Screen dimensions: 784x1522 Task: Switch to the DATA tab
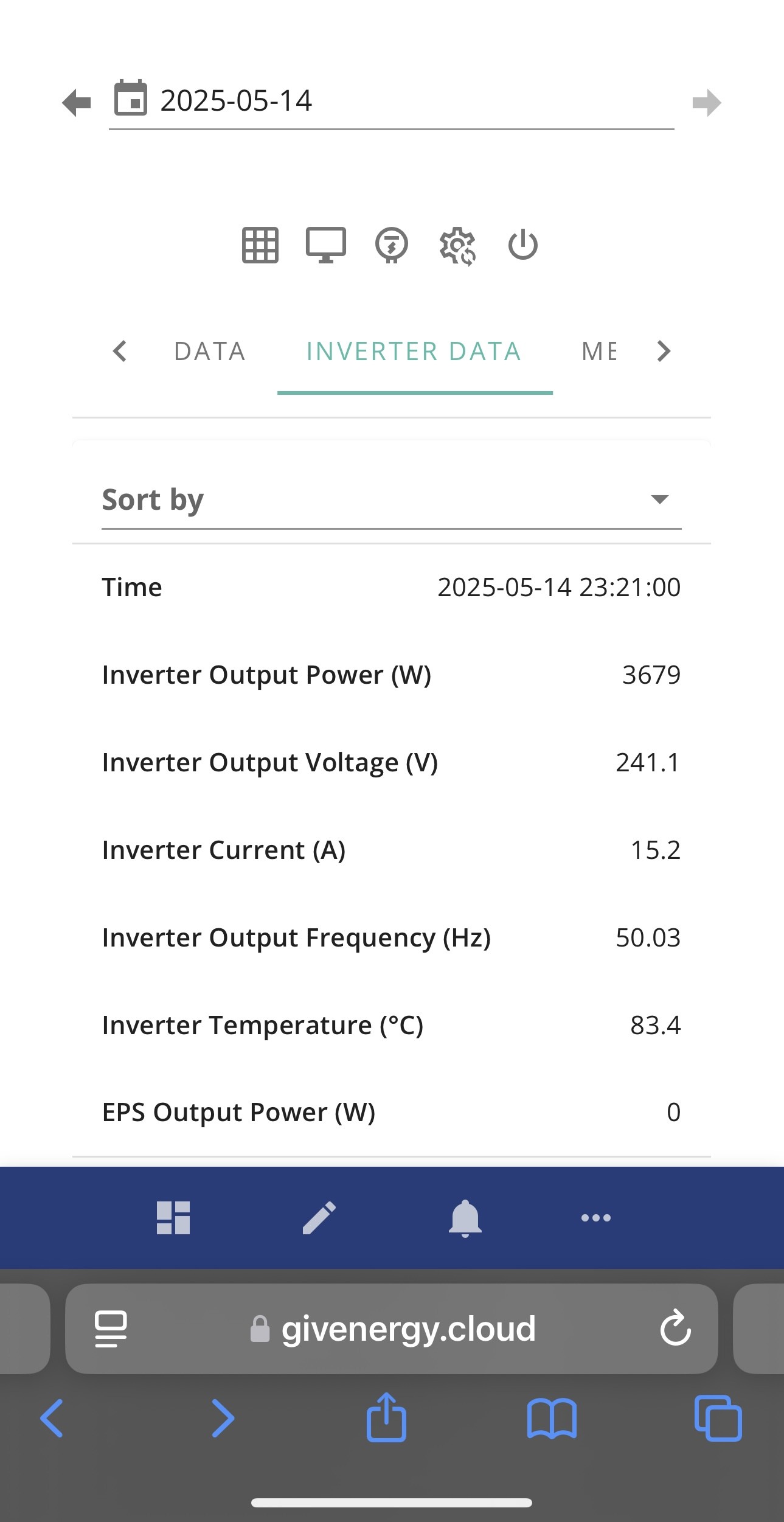[x=210, y=352]
